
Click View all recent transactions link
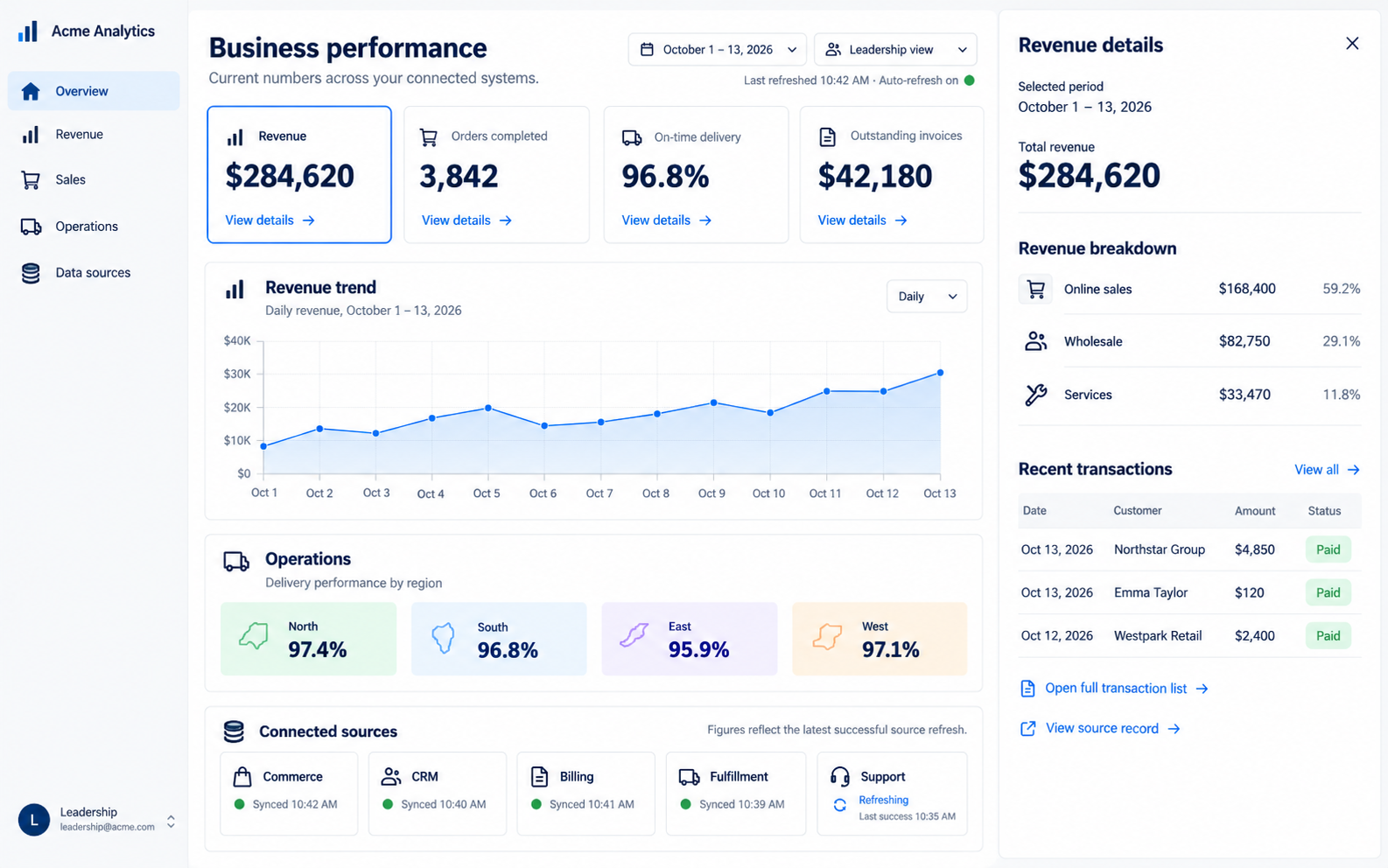[x=1327, y=470]
